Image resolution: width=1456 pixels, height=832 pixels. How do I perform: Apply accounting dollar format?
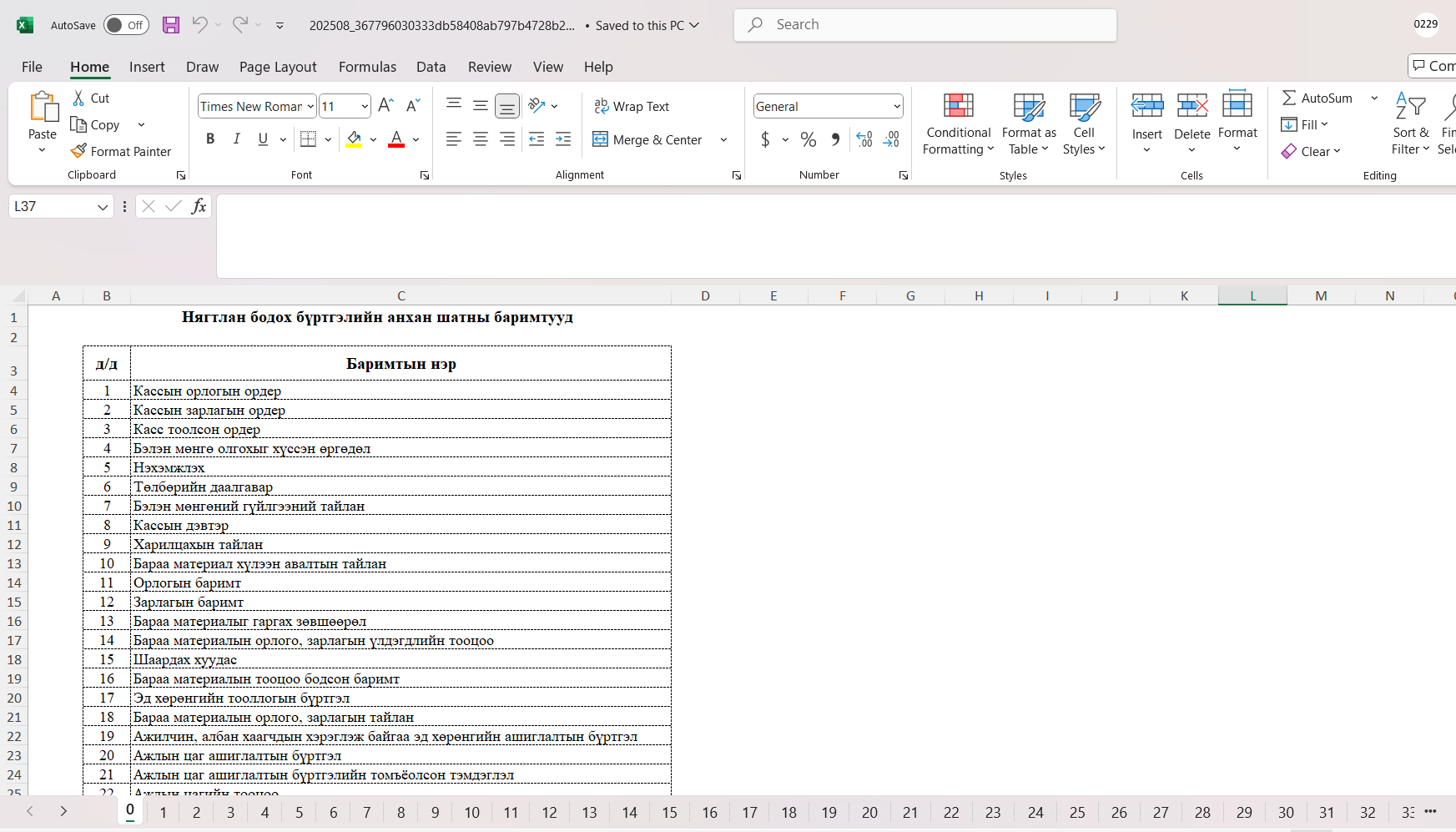tap(765, 139)
